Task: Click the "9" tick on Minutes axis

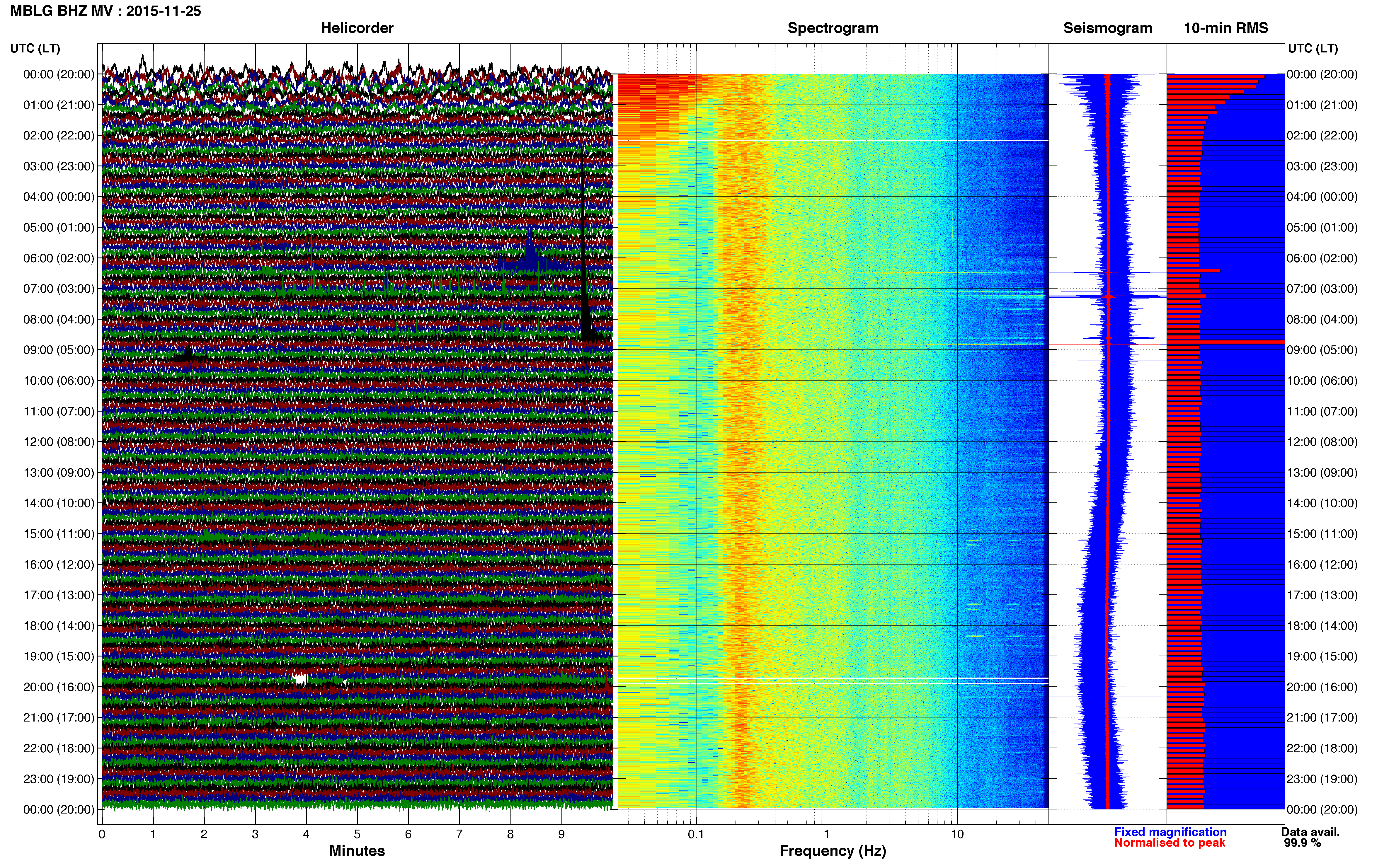Action: (x=561, y=834)
